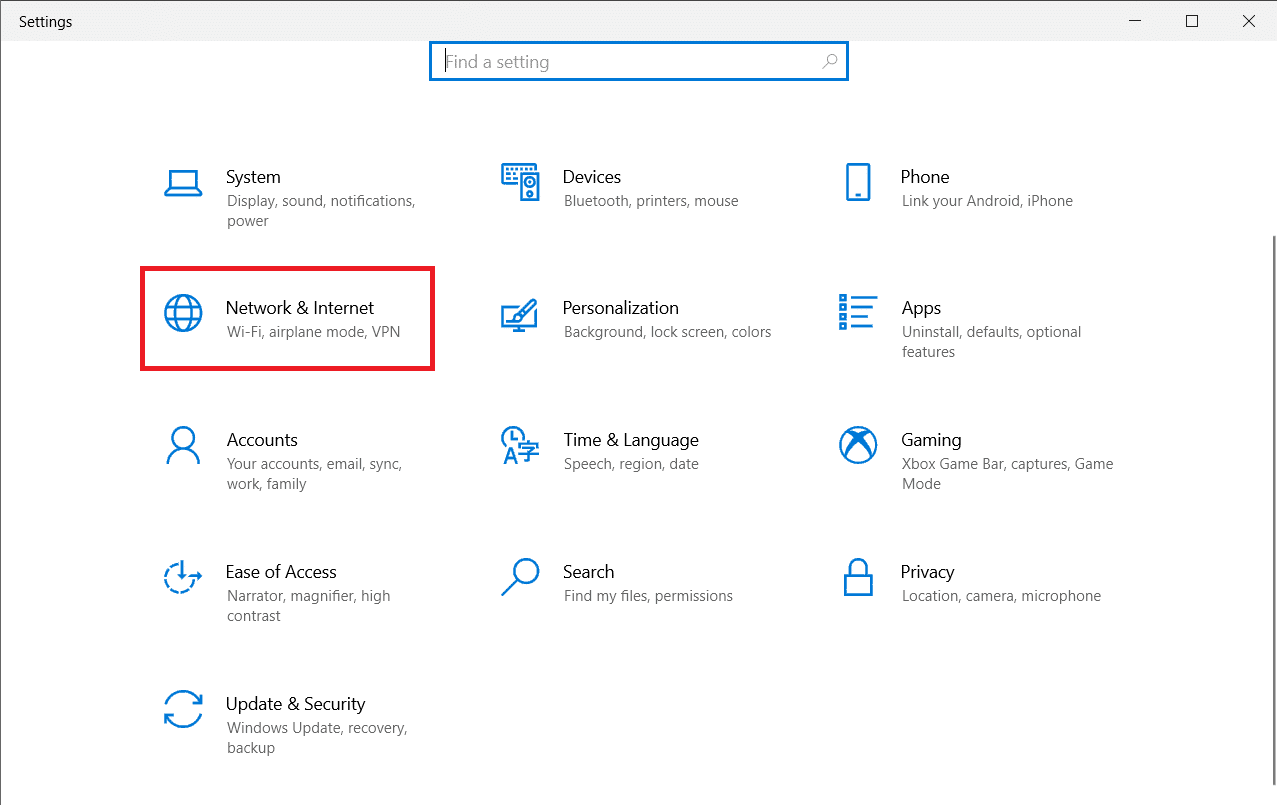This screenshot has width=1277, height=805.
Task: Select the Gaming Xbox icon
Action: pyautogui.click(x=858, y=446)
